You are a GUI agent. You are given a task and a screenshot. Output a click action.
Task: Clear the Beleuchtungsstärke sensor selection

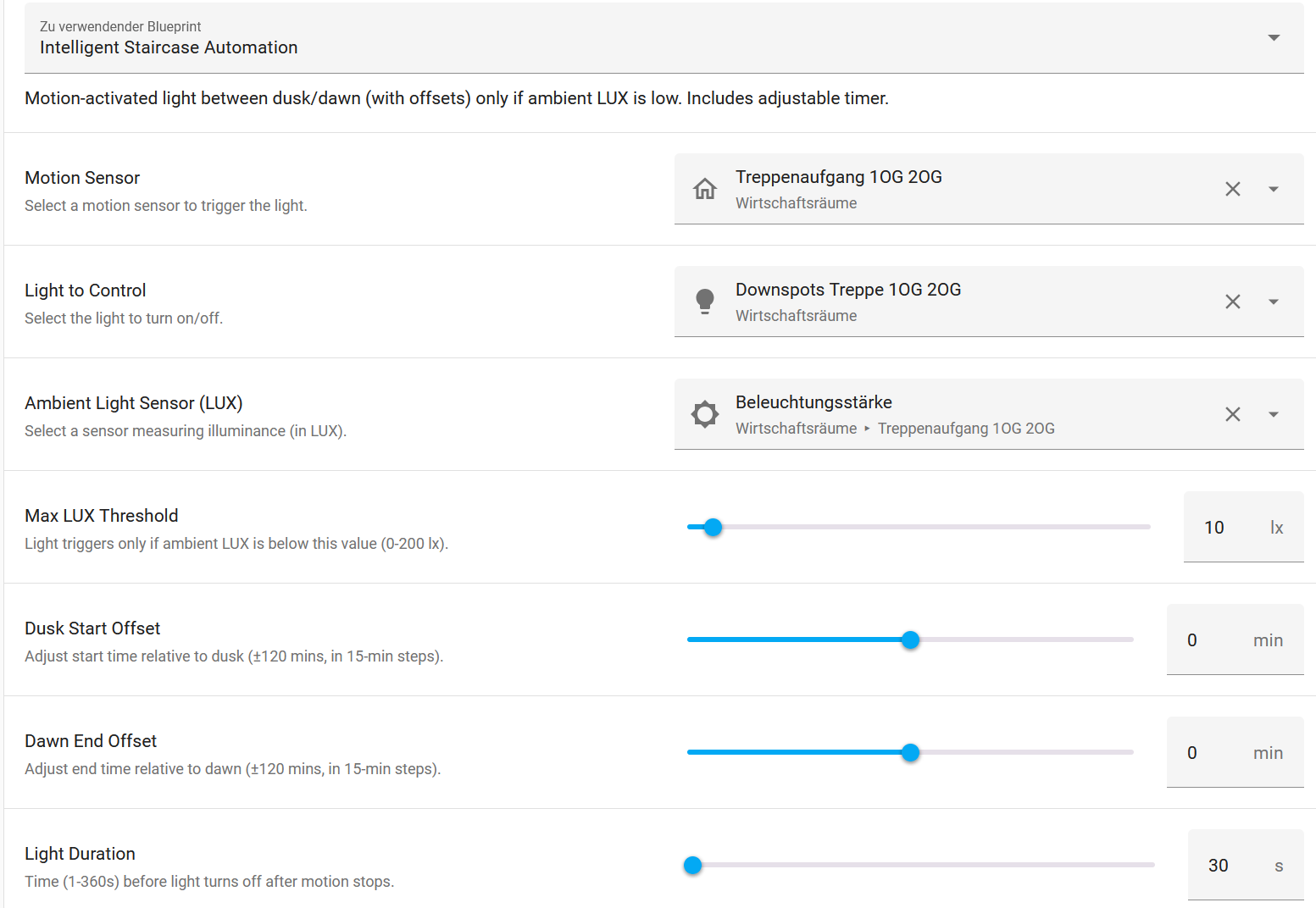point(1233,414)
